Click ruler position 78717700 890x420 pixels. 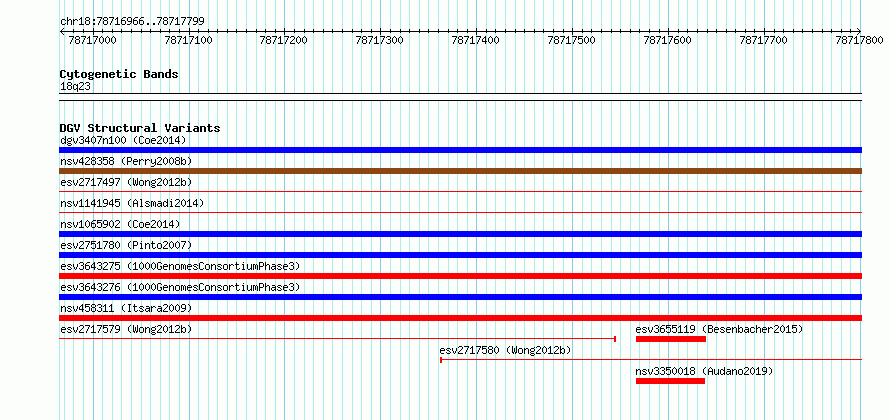764,40
